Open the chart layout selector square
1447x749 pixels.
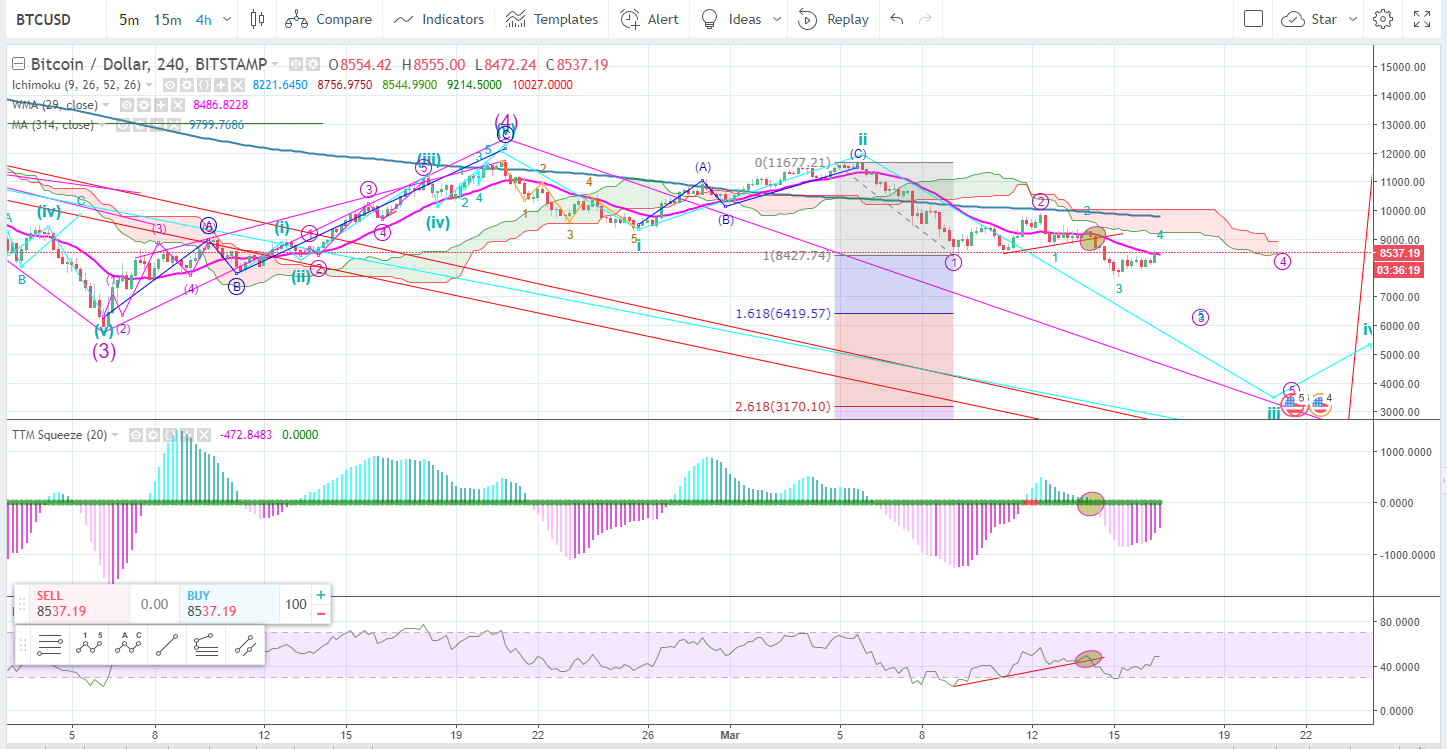tap(1253, 19)
